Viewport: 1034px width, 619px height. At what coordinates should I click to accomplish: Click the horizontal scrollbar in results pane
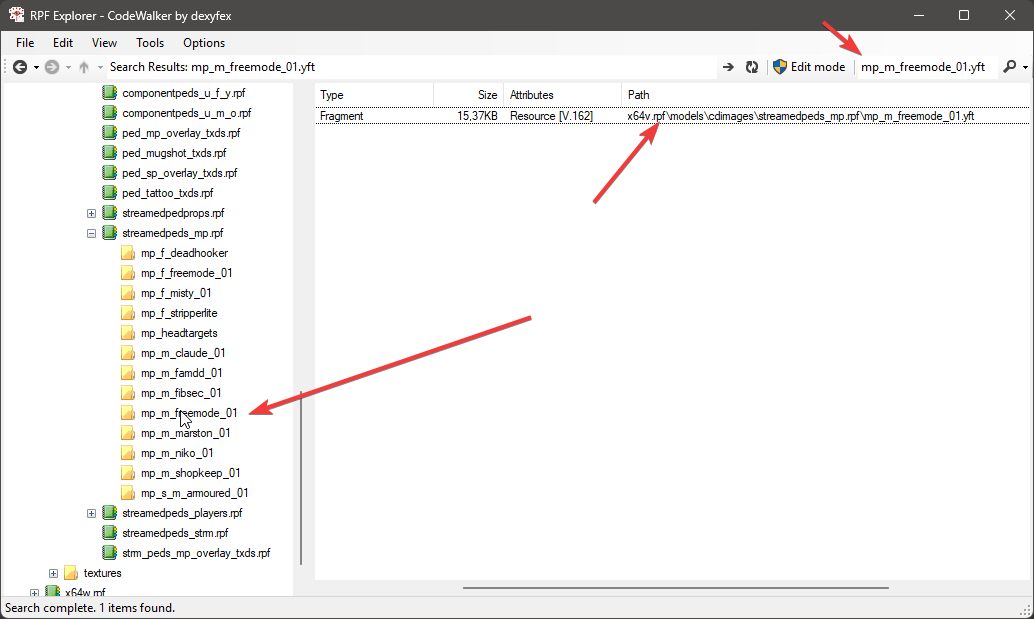pos(676,587)
